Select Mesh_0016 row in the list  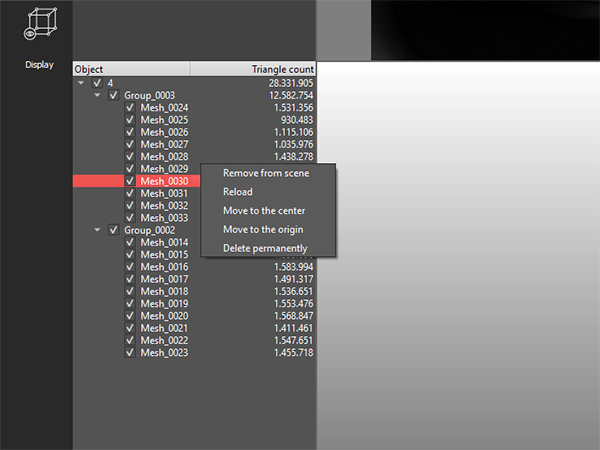click(164, 267)
